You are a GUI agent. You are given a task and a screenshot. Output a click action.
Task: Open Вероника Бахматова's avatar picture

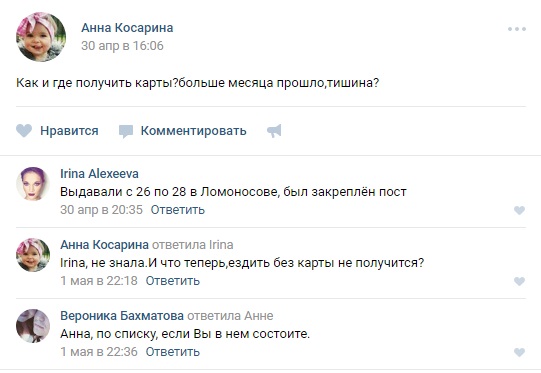pos(33,326)
